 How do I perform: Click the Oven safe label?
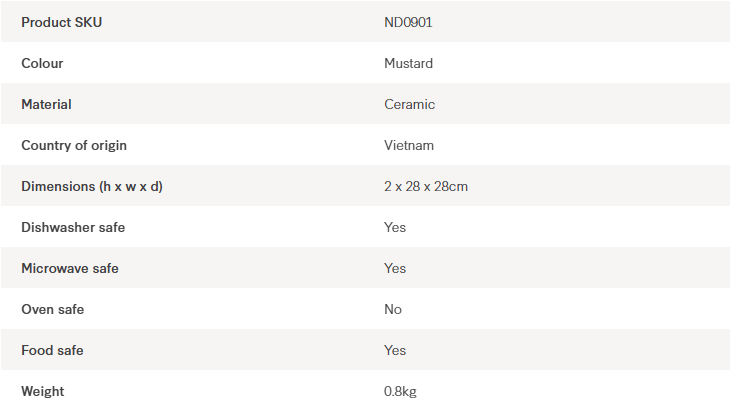52,309
